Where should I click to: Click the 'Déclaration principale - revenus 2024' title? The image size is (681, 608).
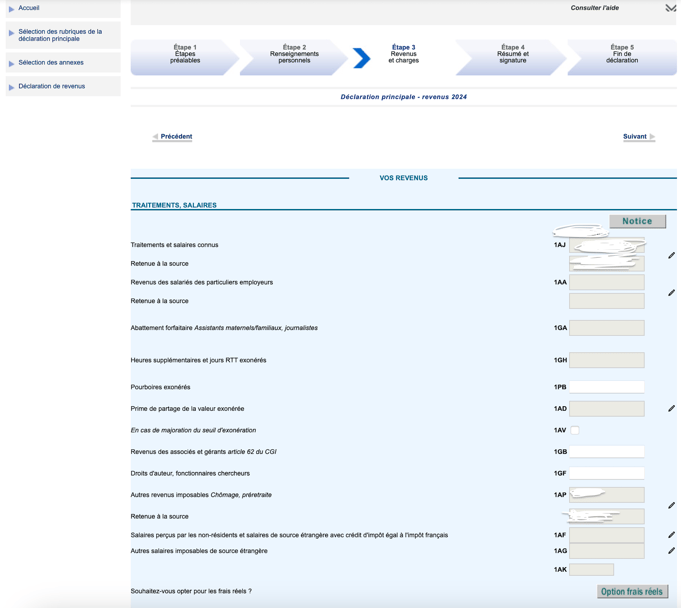tap(403, 97)
